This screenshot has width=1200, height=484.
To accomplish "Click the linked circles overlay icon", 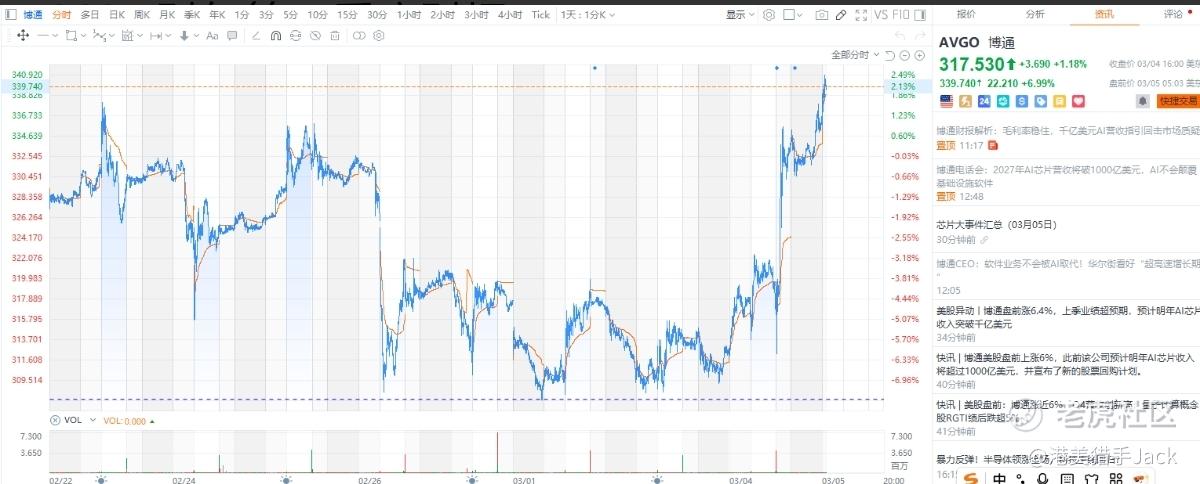I will pos(359,35).
